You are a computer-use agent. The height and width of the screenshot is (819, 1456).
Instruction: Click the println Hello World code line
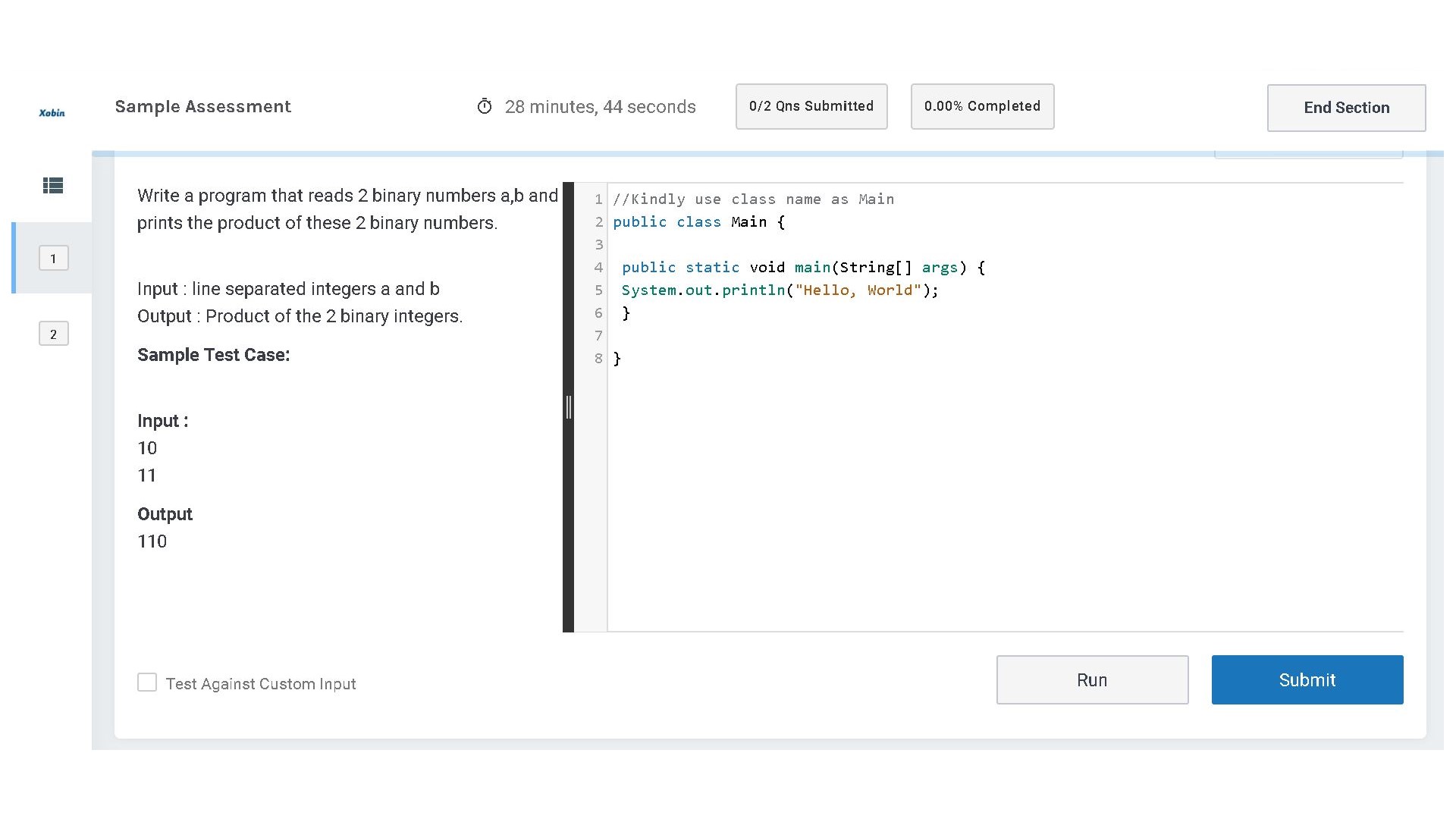click(x=780, y=290)
